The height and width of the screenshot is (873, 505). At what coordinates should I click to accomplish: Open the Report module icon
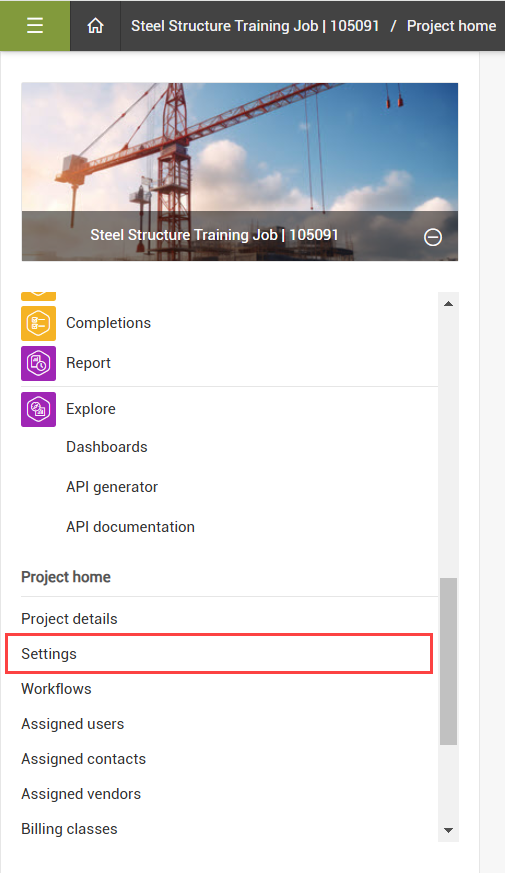(x=38, y=363)
